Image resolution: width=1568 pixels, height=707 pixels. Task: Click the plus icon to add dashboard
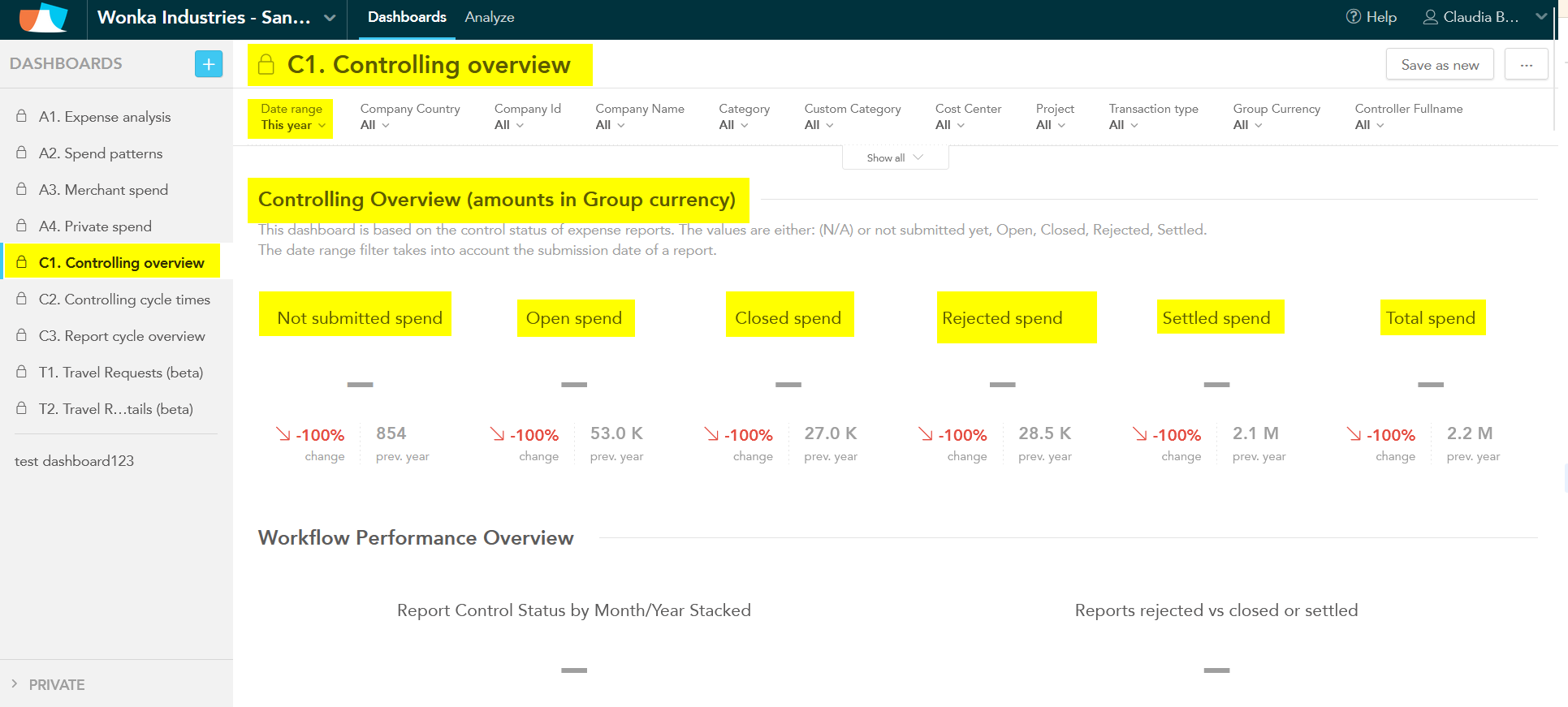(x=209, y=64)
